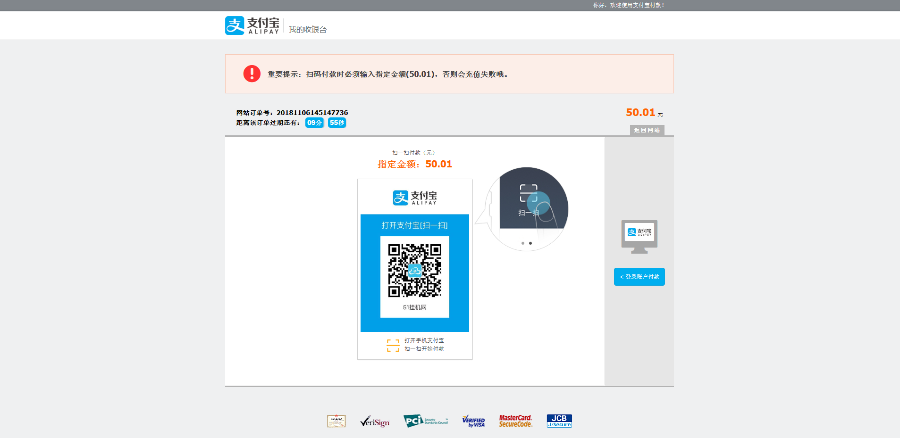Screen dimensions: 900x438
Task: Click the gray tab button below the 50.01 amount
Action: (646, 130)
